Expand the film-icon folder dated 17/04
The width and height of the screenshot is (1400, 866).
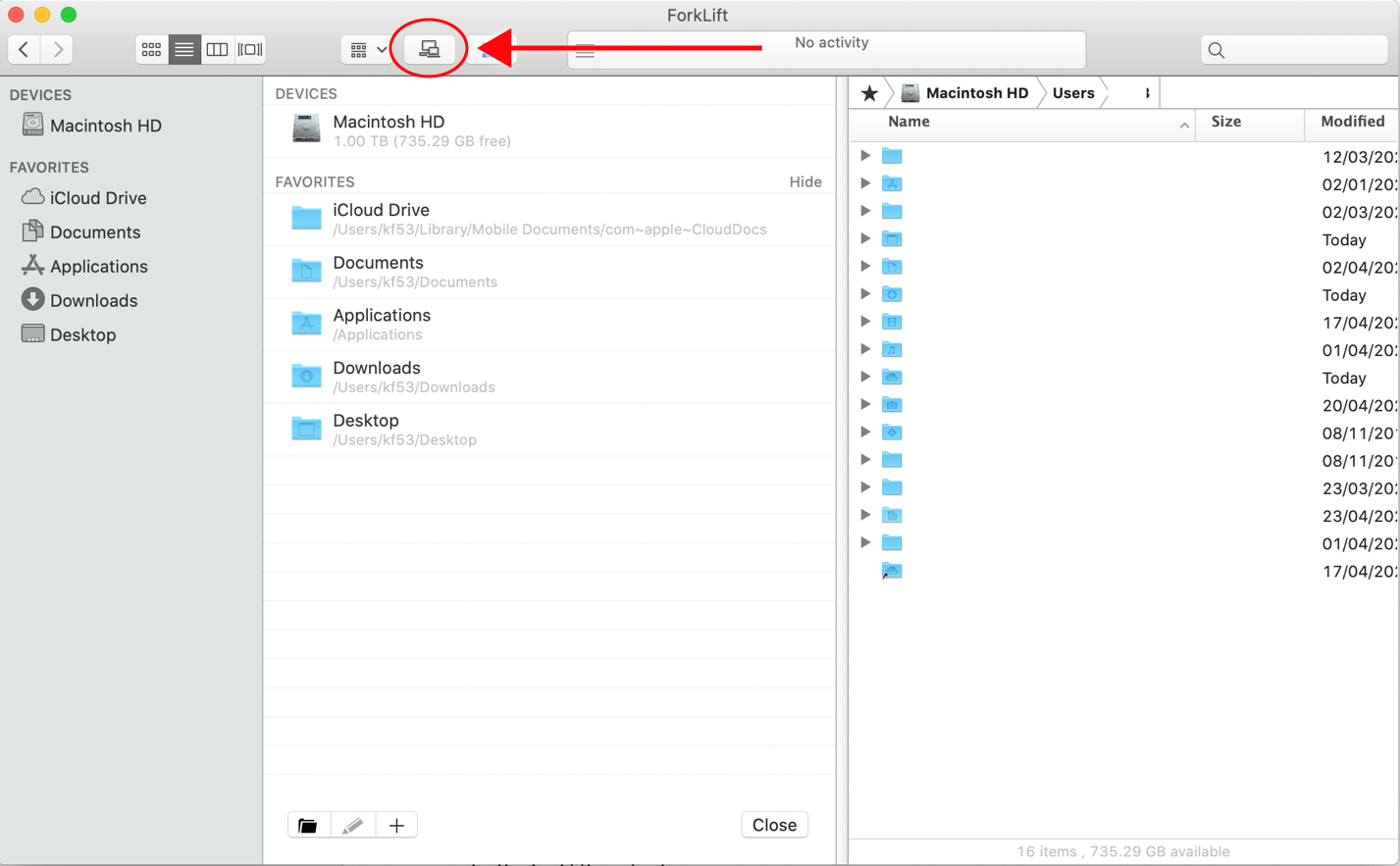pos(865,322)
